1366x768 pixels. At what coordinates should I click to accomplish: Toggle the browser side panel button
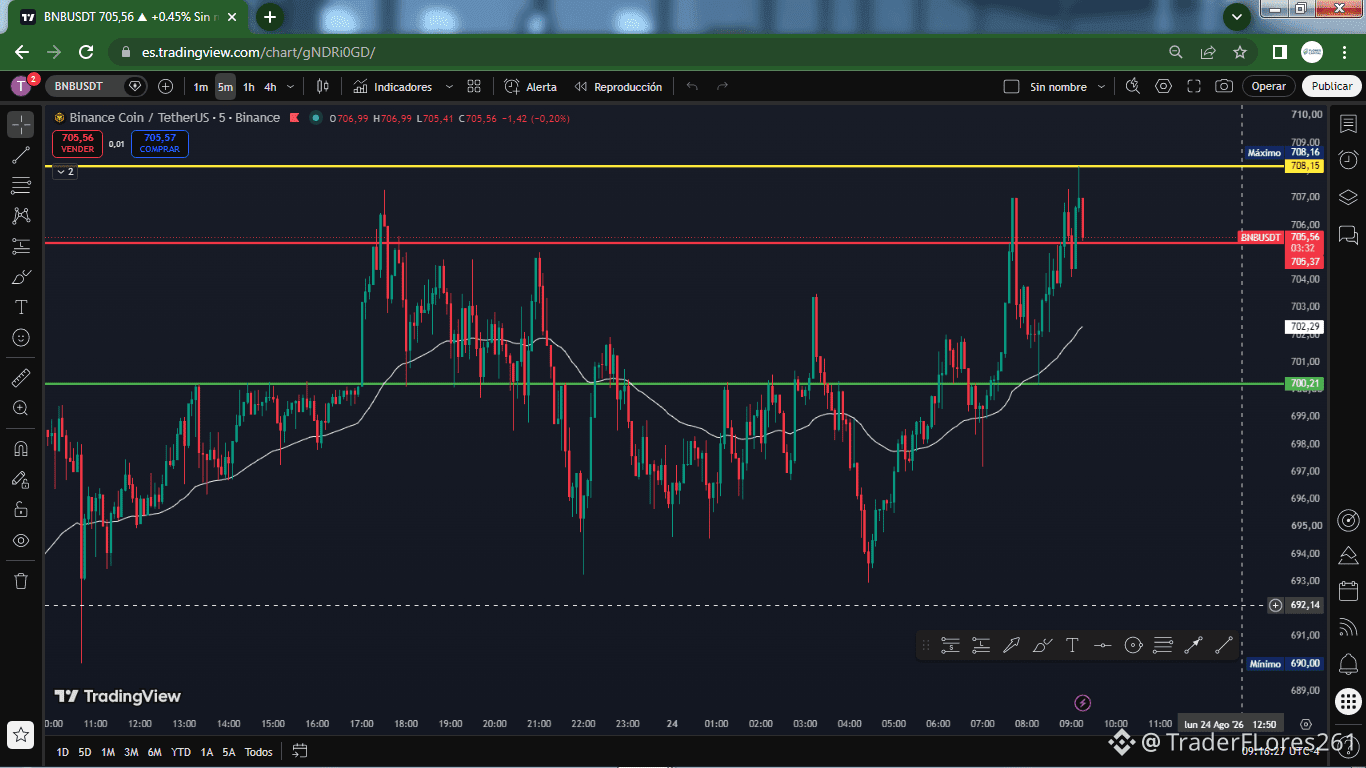1279,52
